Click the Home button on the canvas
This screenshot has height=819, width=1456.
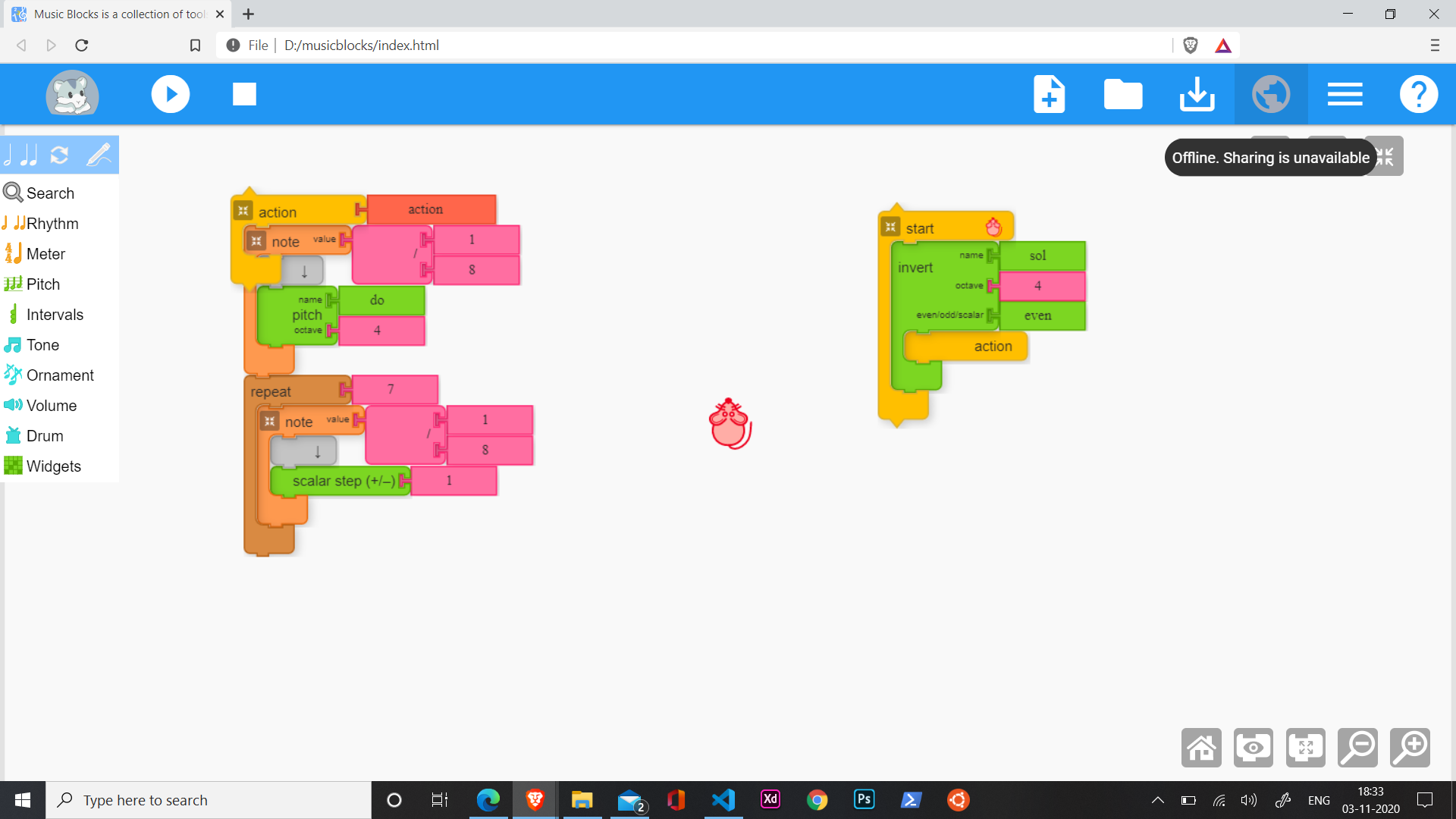(1201, 748)
